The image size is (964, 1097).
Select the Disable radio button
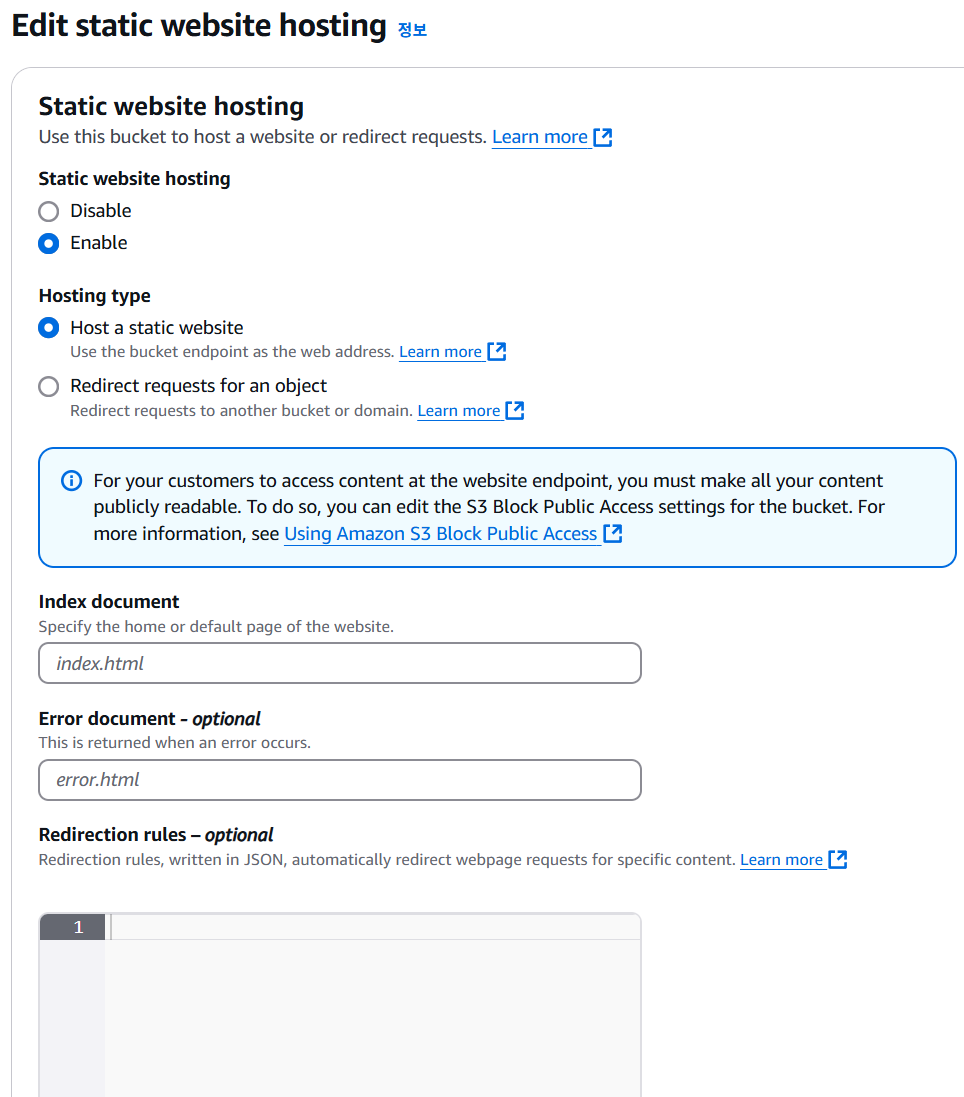tap(48, 211)
